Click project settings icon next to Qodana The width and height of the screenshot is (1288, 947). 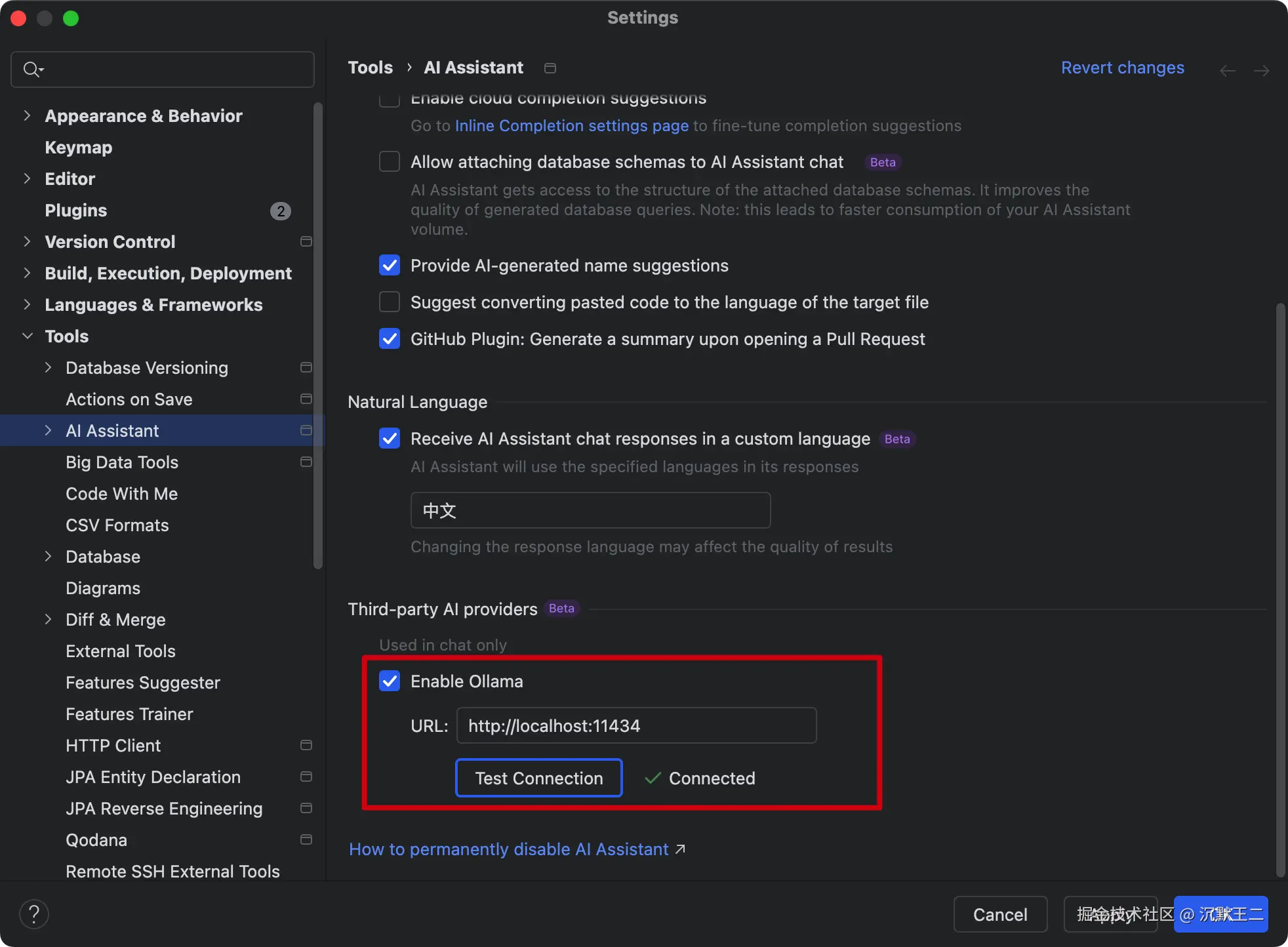(306, 839)
